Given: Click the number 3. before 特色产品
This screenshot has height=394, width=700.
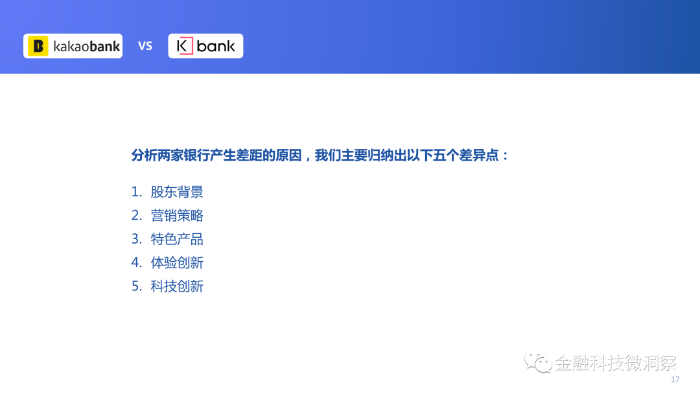Looking at the screenshot, I should [136, 239].
